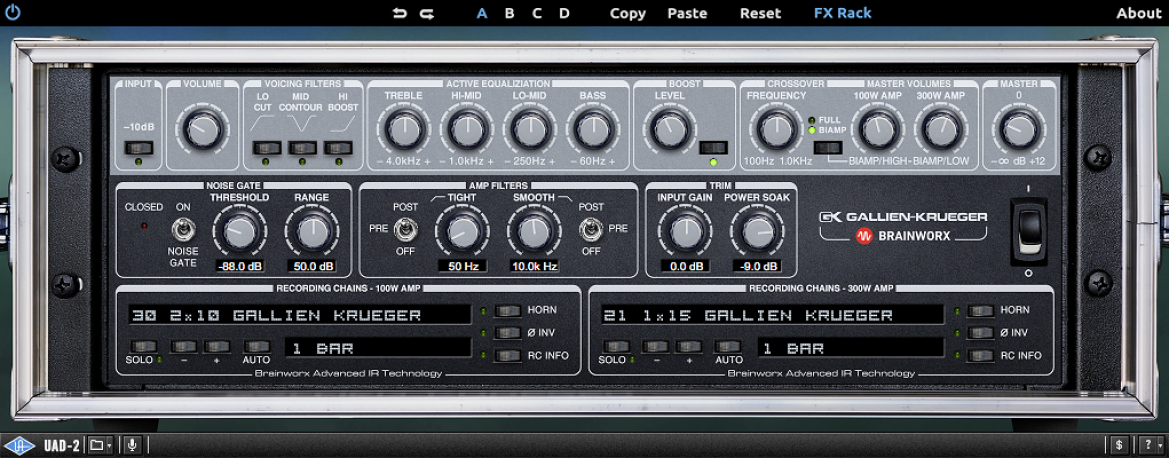1169x458 pixels.
Task: Toggle Solo on the 300W Amp chain
Action: tap(616, 347)
